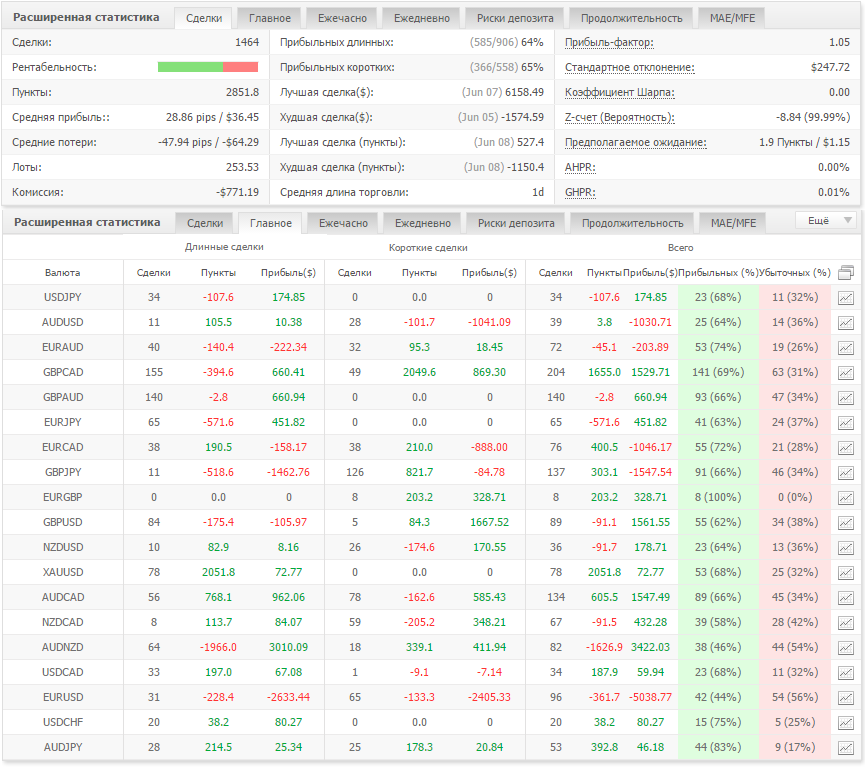Select the EURUSD currency cell

[63, 697]
